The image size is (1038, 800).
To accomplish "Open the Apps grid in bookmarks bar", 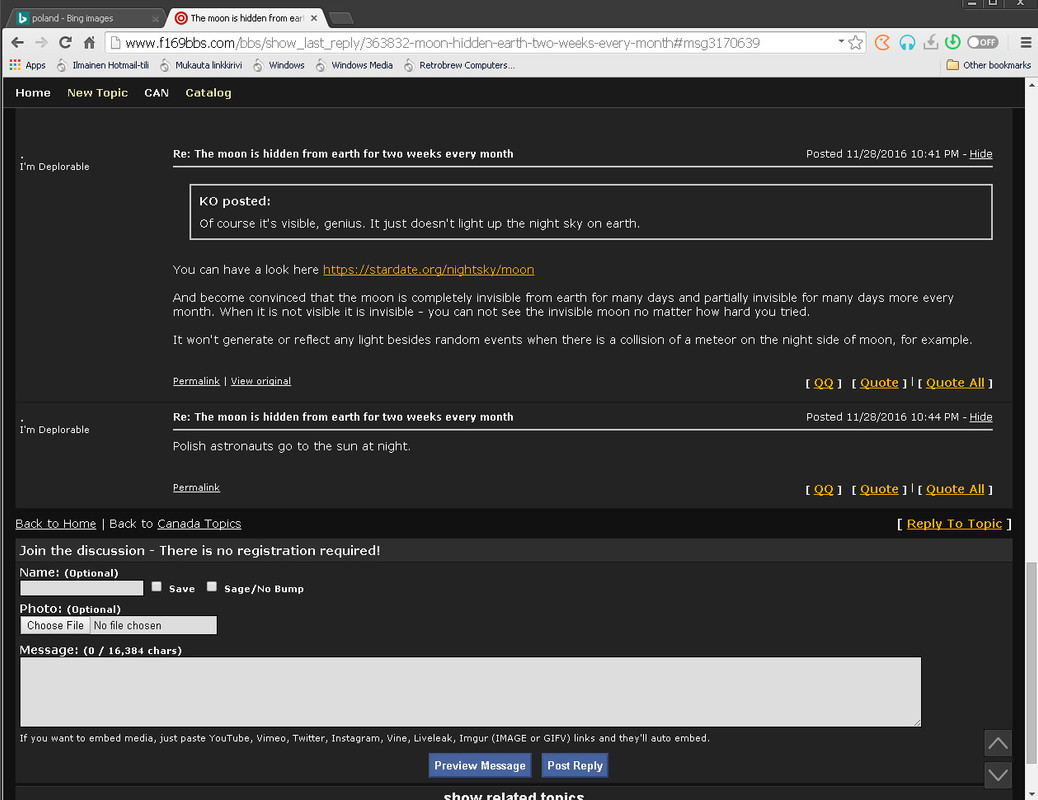I will pos(28,65).
